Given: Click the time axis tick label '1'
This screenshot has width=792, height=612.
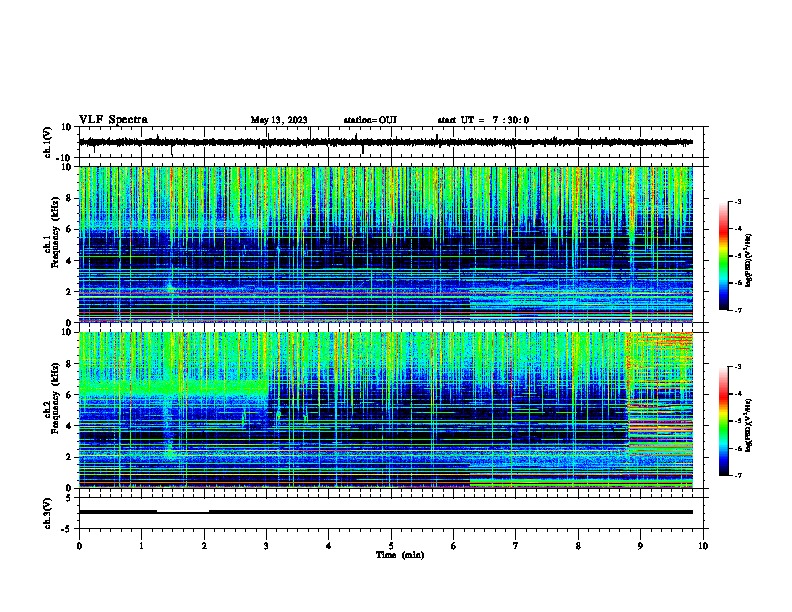Looking at the screenshot, I should pos(141,546).
